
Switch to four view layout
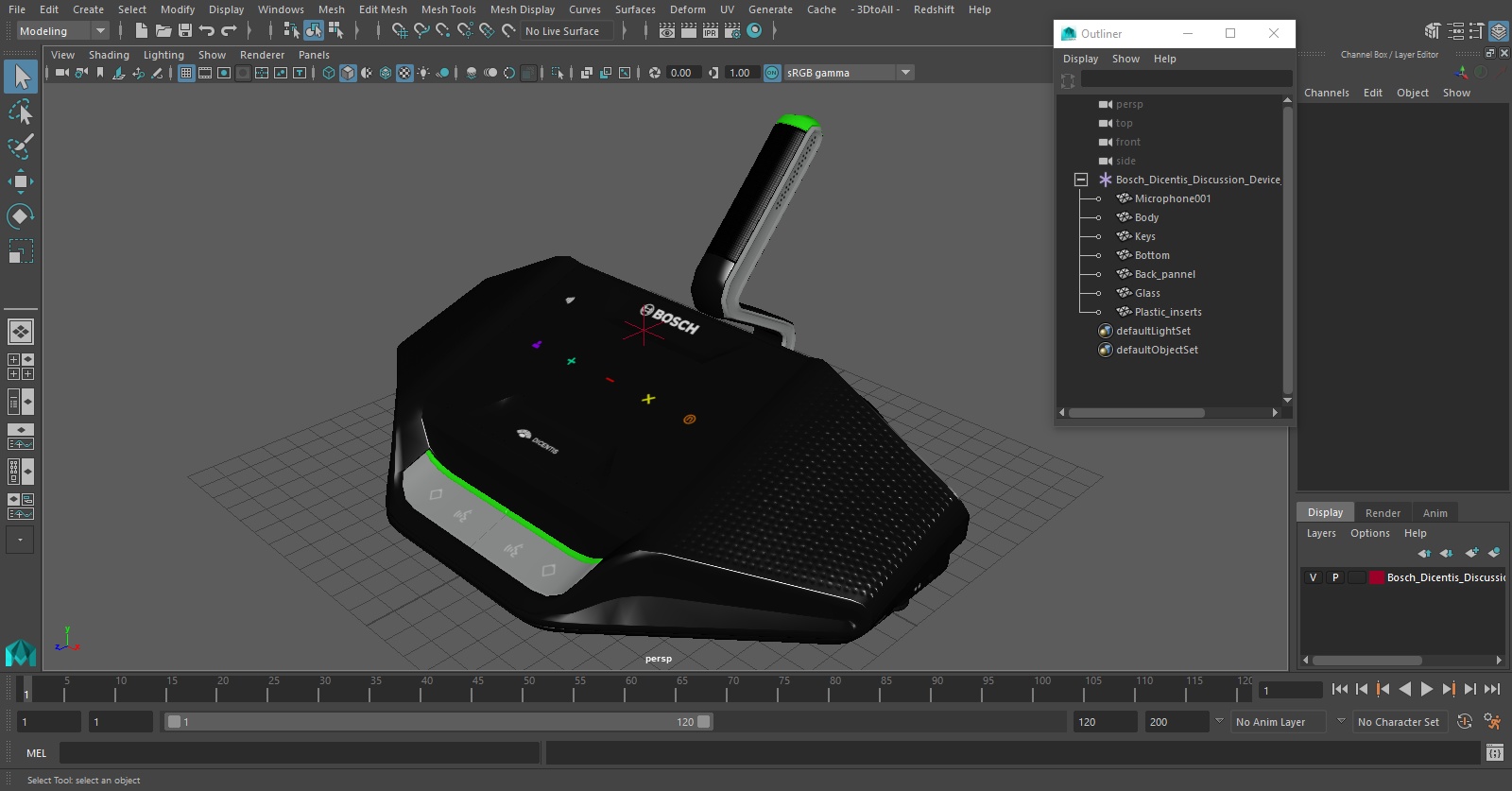tap(21, 367)
